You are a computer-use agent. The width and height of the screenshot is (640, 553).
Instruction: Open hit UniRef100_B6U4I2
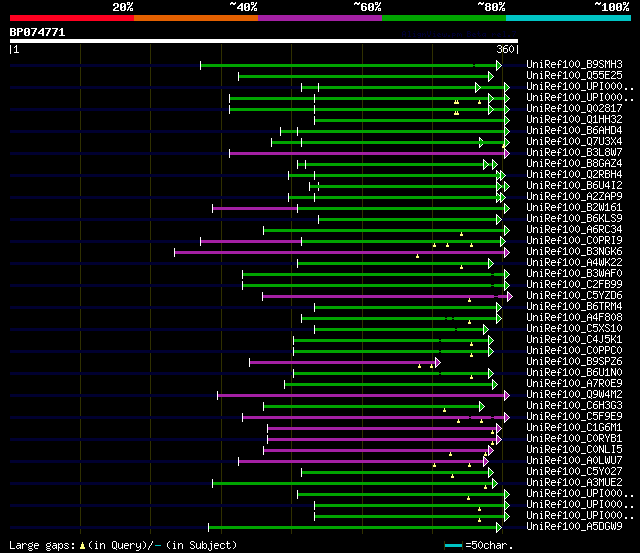(574, 185)
